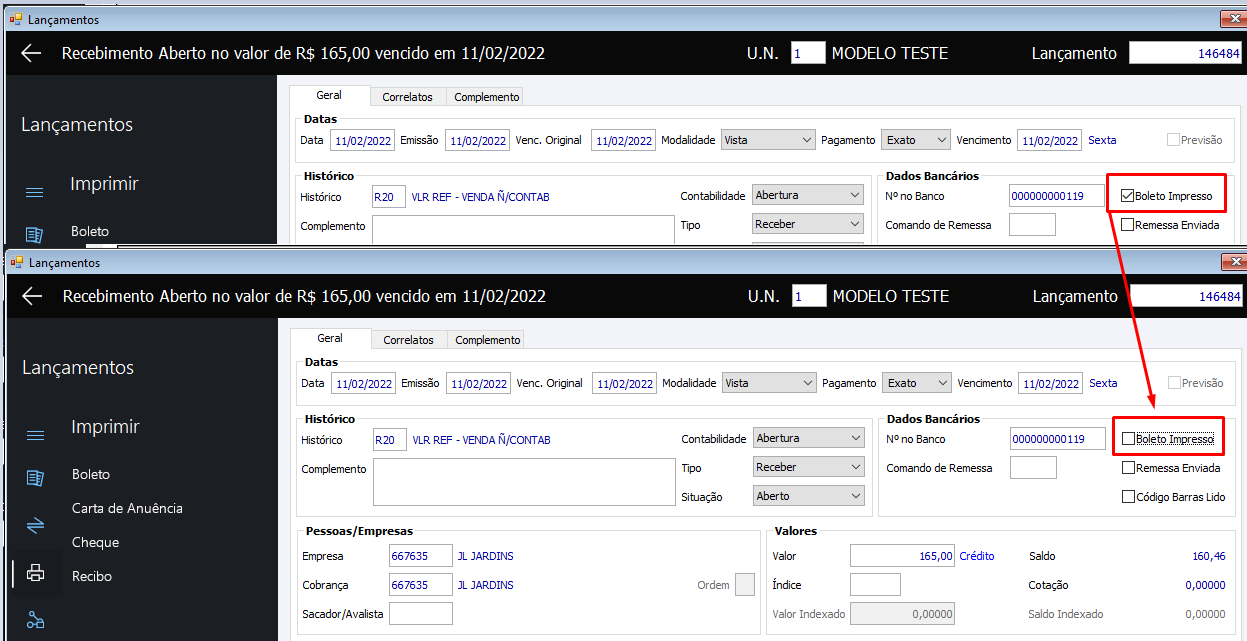The height and width of the screenshot is (641, 1247).
Task: Click the Empresa code field 667635
Action: (420, 556)
